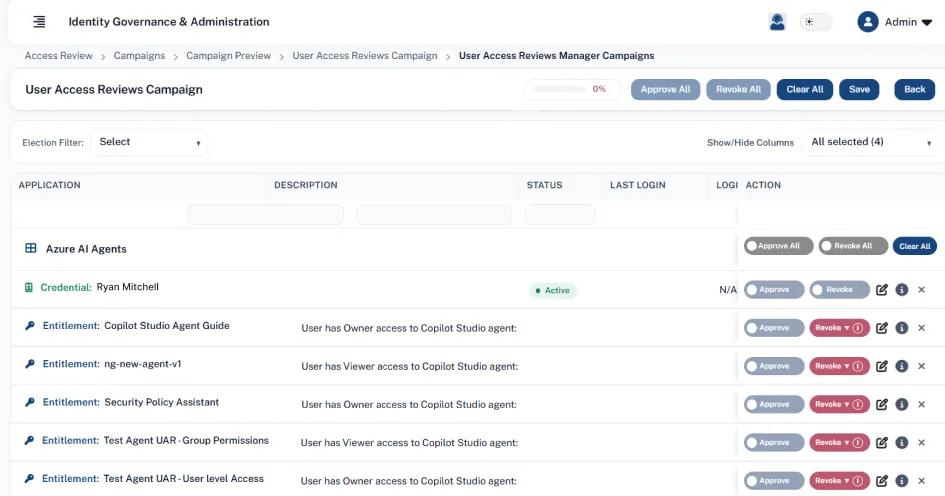Open info icon for Ryan Mitchell credential
The width and height of the screenshot is (945, 496).
(x=902, y=290)
